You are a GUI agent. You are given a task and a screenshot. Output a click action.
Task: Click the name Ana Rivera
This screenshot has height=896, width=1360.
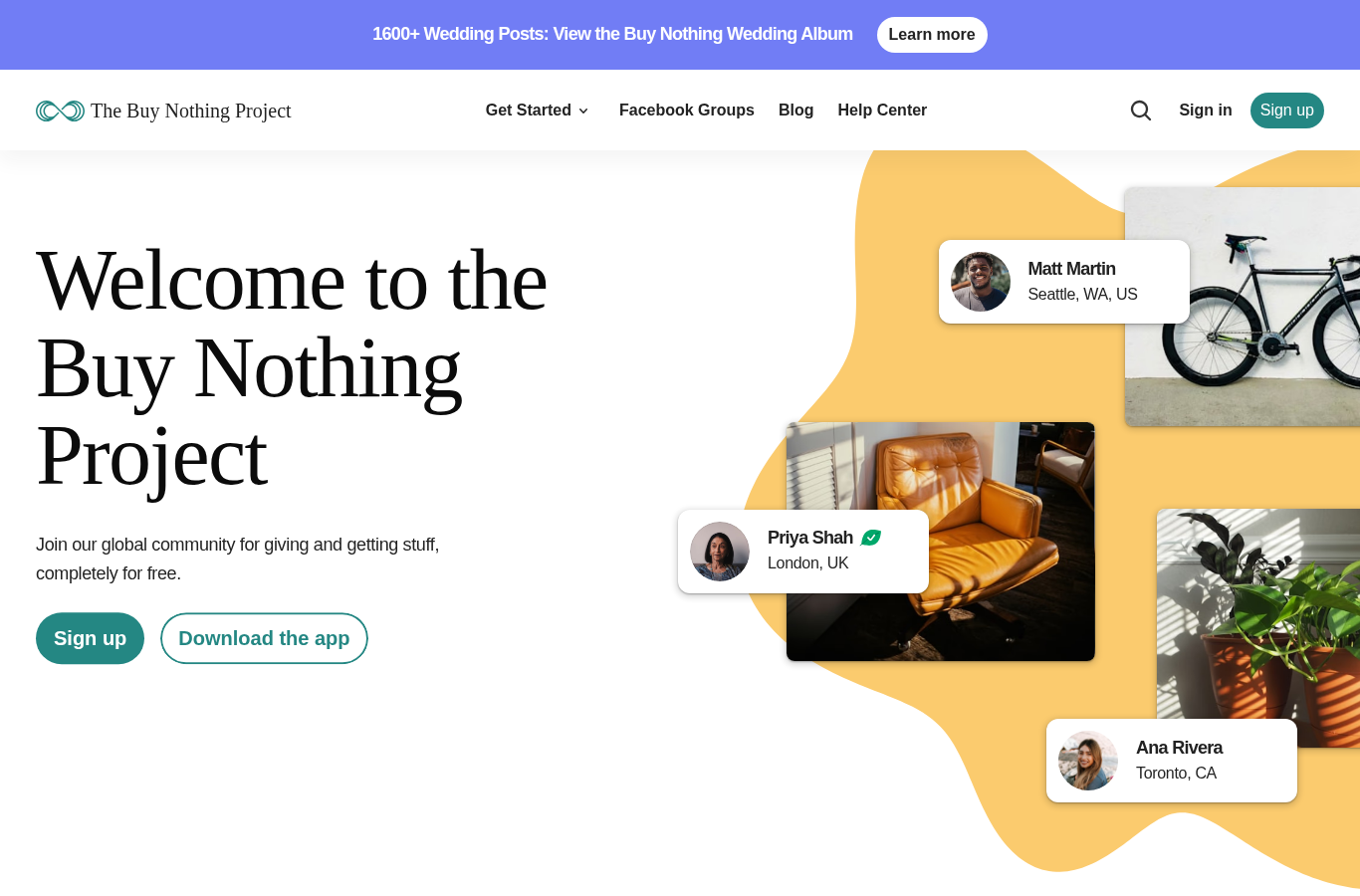[x=1179, y=748]
